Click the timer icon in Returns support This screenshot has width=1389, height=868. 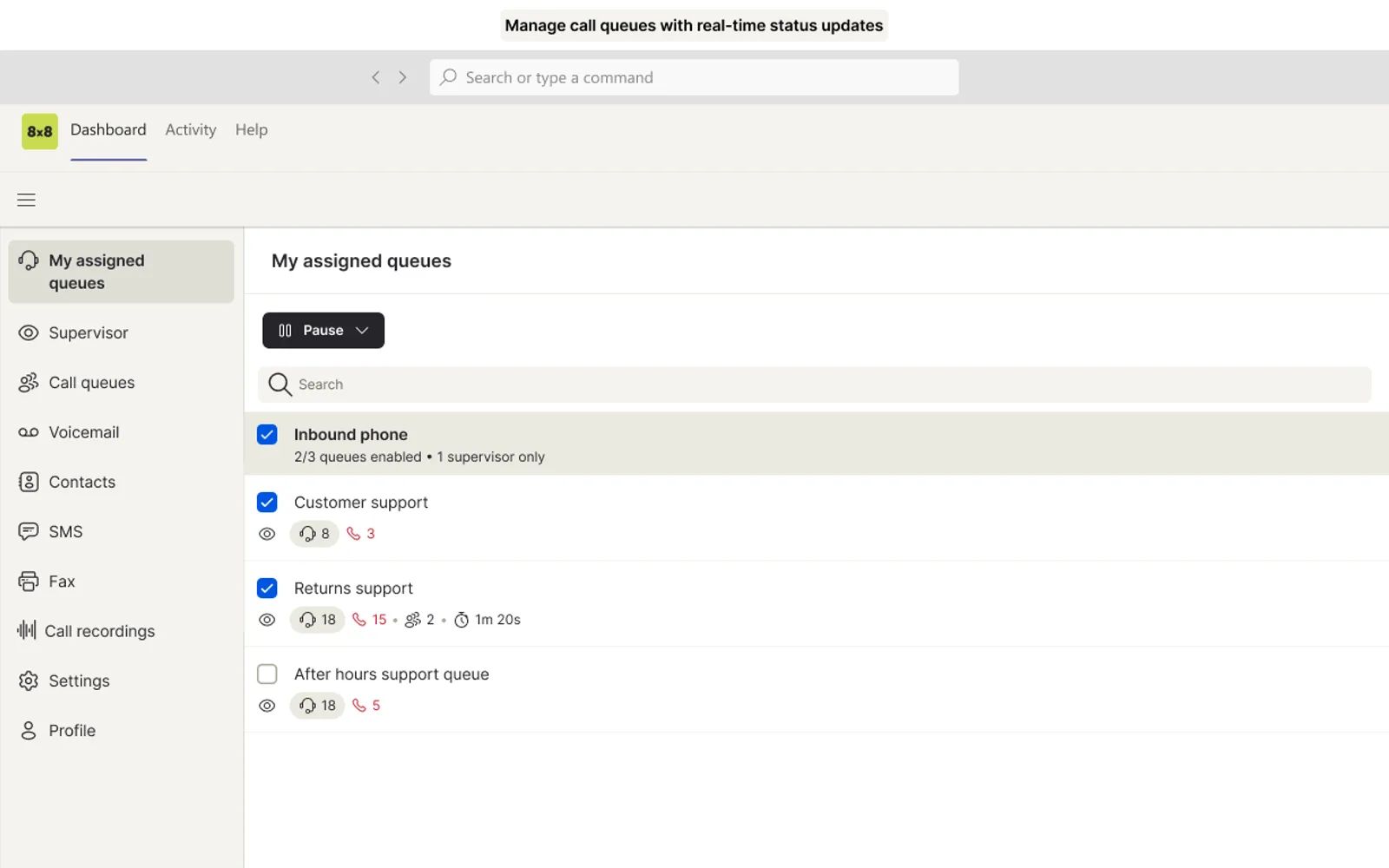[x=462, y=620]
